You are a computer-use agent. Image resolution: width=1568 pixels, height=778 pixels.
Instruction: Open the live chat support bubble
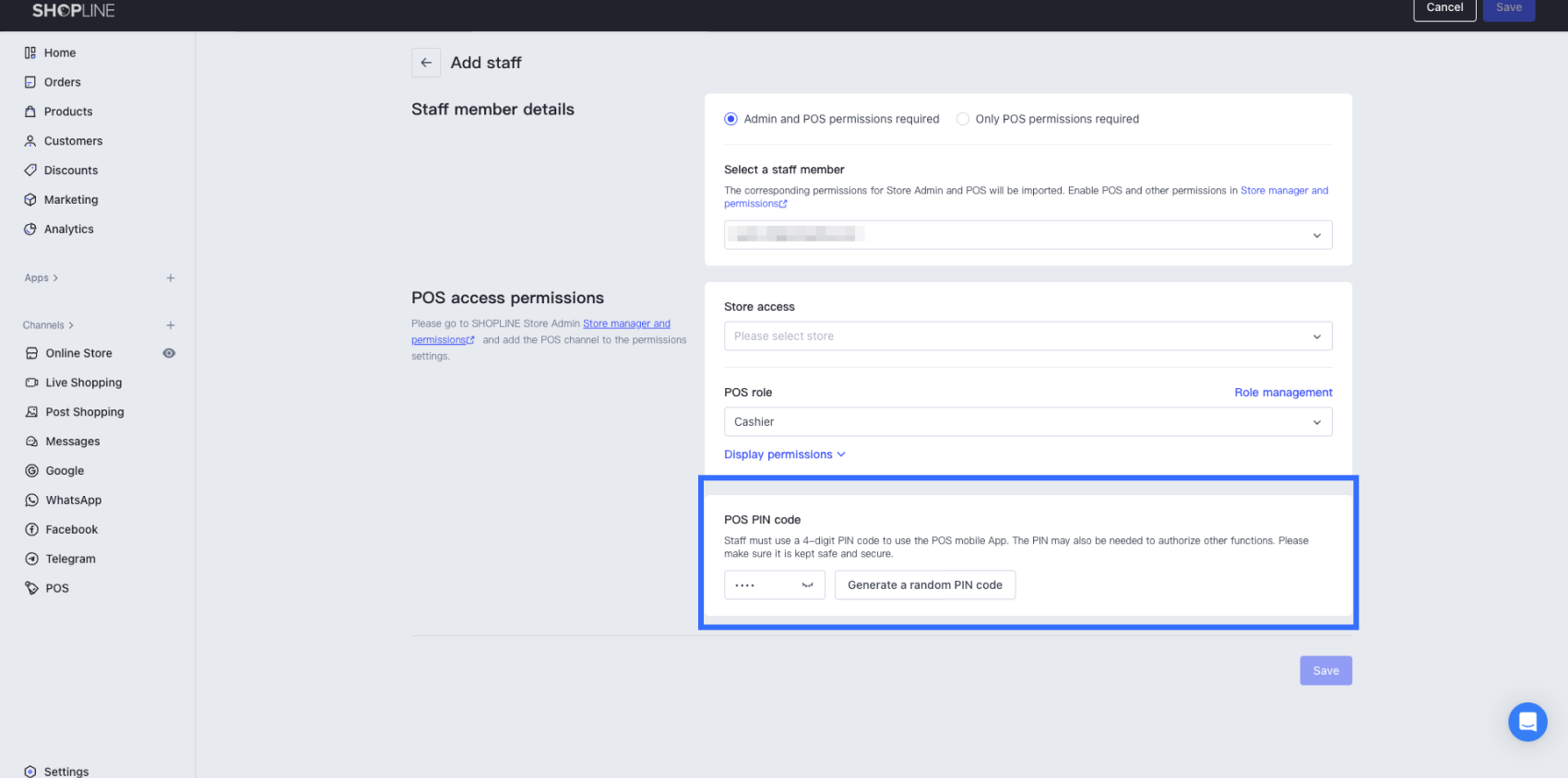point(1527,722)
